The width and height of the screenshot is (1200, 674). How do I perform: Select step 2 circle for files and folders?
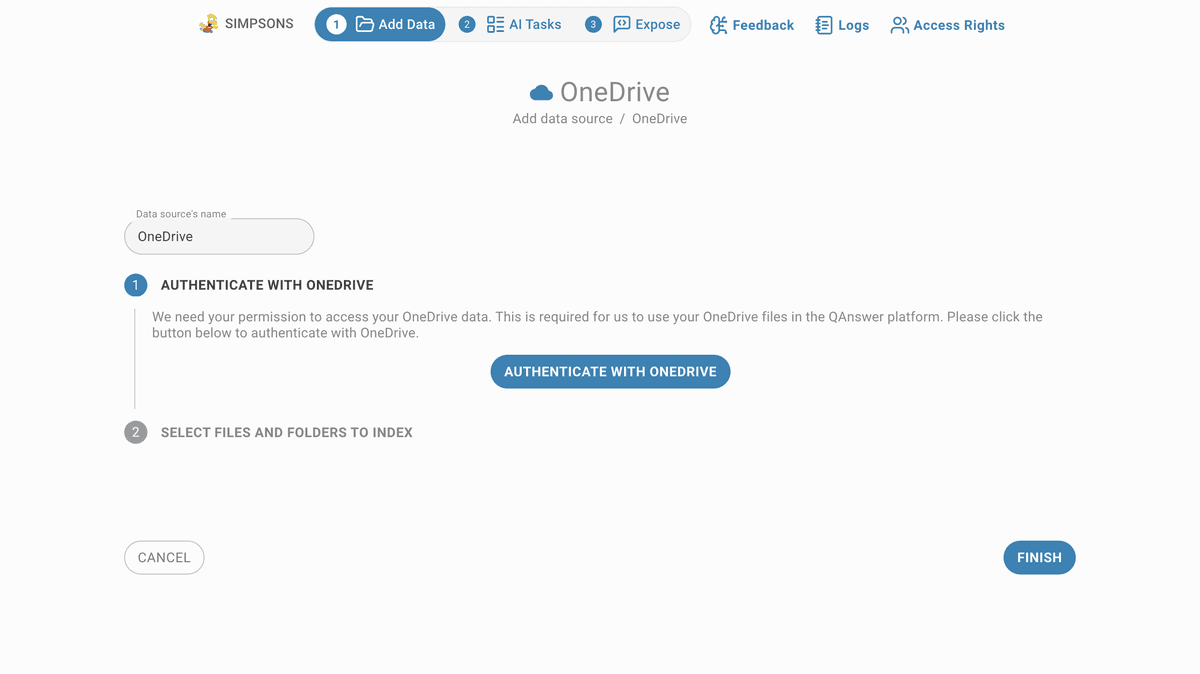click(135, 432)
